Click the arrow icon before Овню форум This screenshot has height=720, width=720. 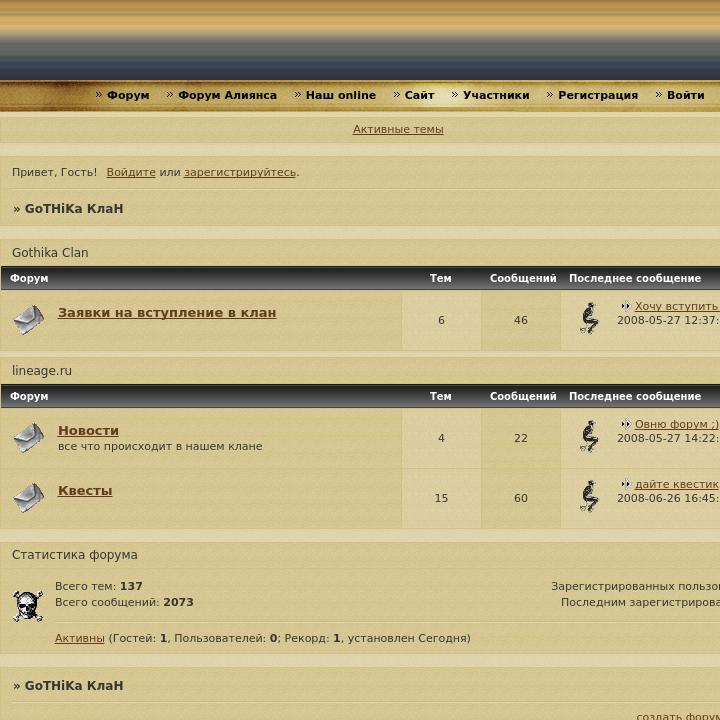626,424
